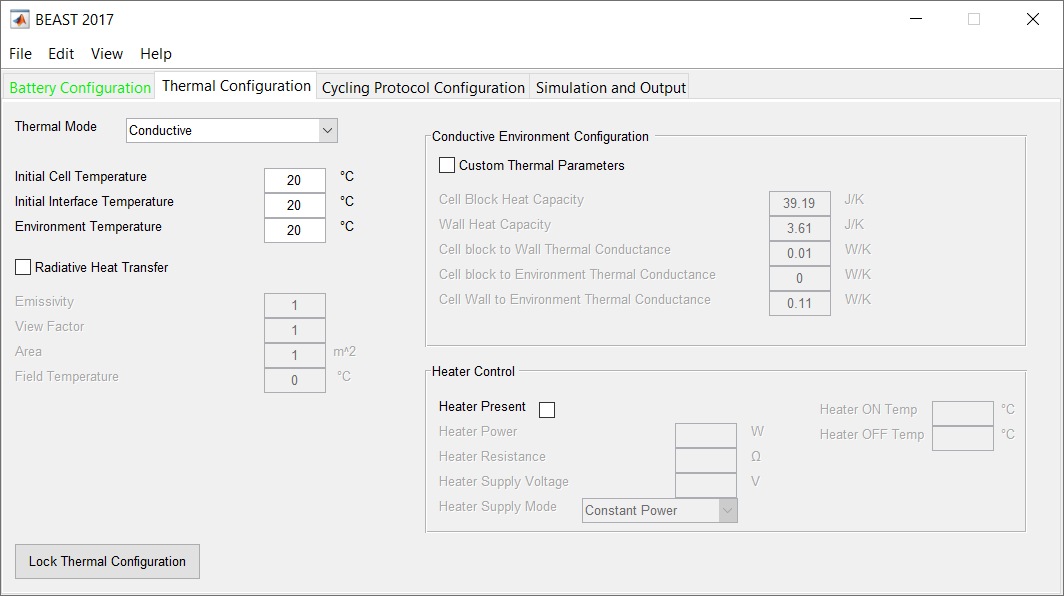
Task: Open the Cycling Protocol Configuration tab
Action: [x=422, y=87]
